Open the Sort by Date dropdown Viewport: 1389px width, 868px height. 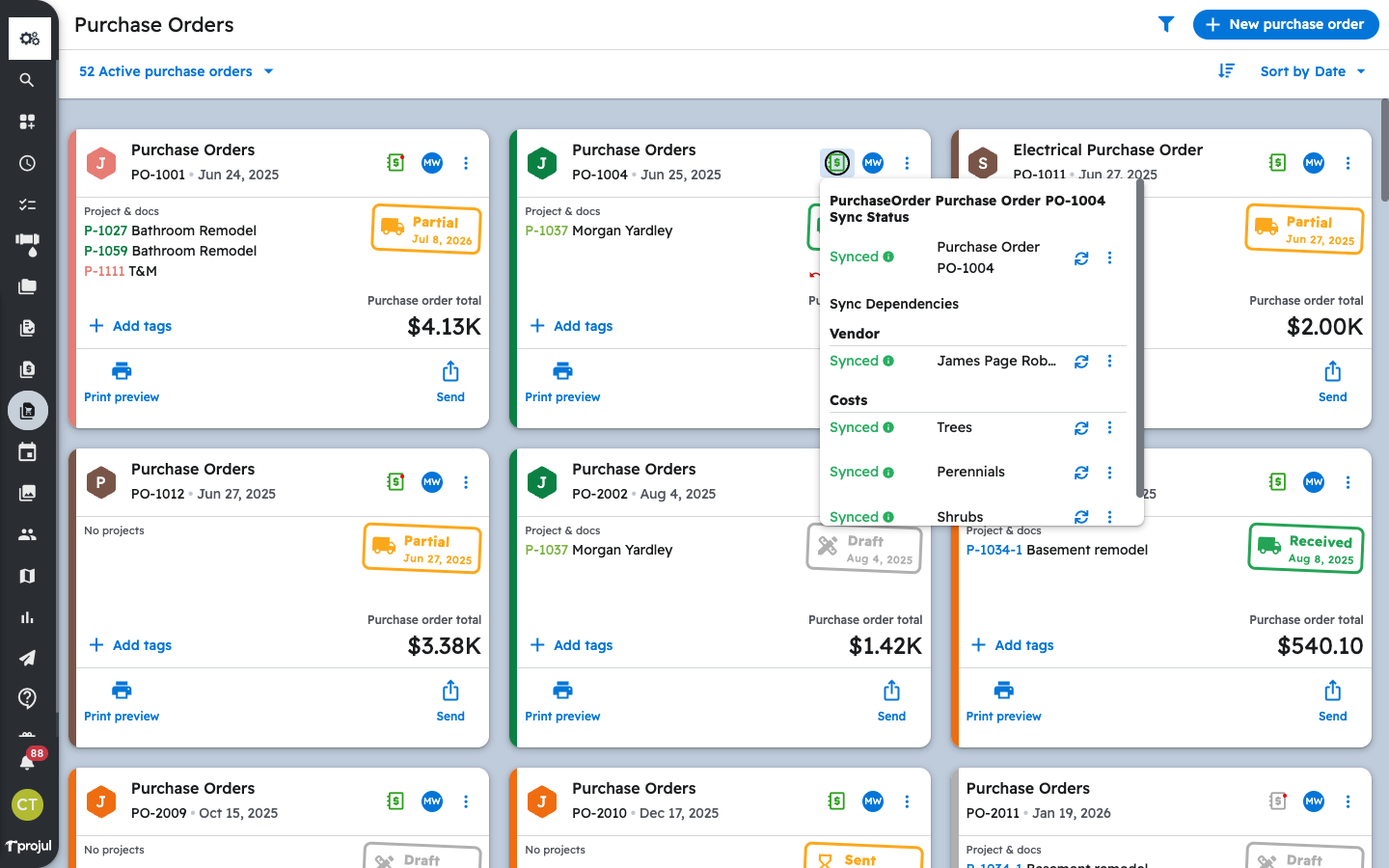1313,71
